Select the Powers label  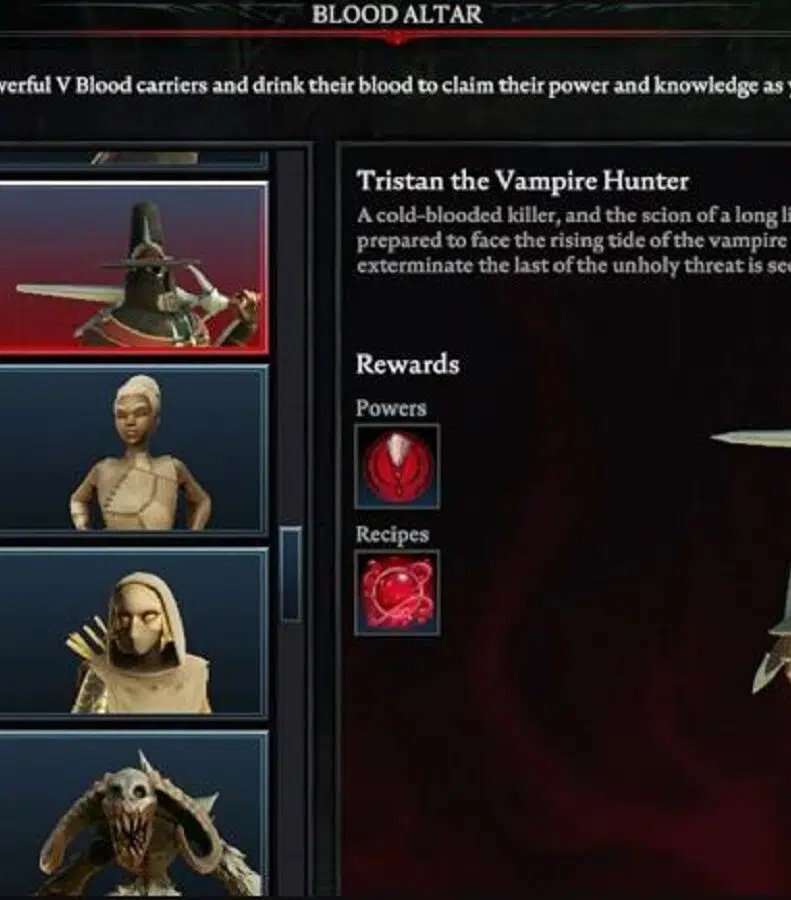(391, 408)
